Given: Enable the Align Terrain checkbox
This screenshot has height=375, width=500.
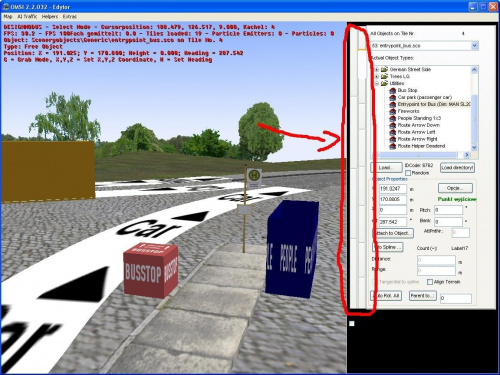Looking at the screenshot, I should [x=430, y=282].
